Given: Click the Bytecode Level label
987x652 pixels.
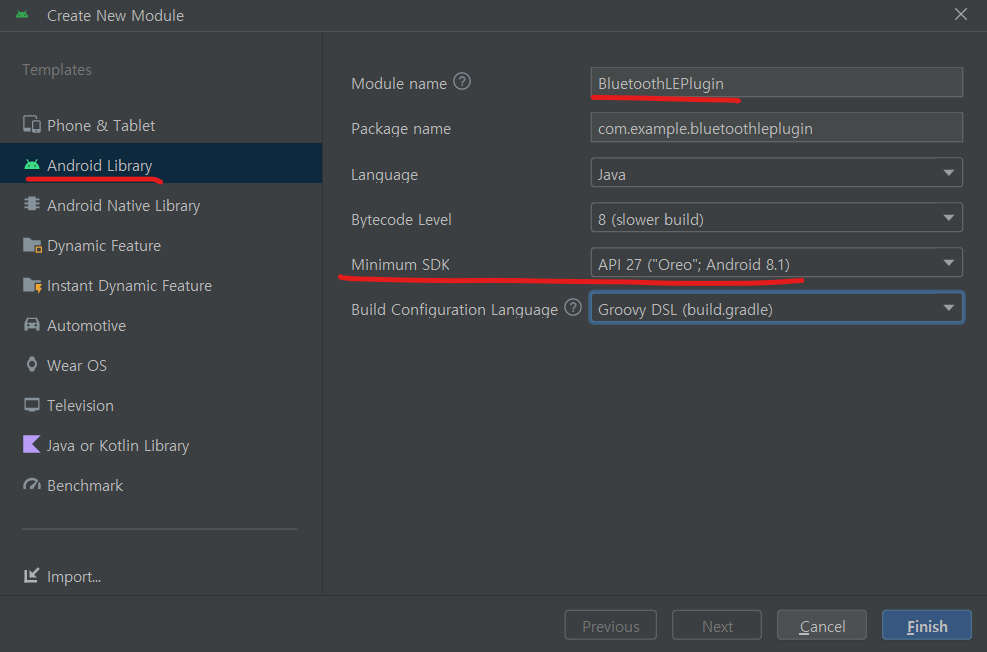Looking at the screenshot, I should (x=401, y=219).
